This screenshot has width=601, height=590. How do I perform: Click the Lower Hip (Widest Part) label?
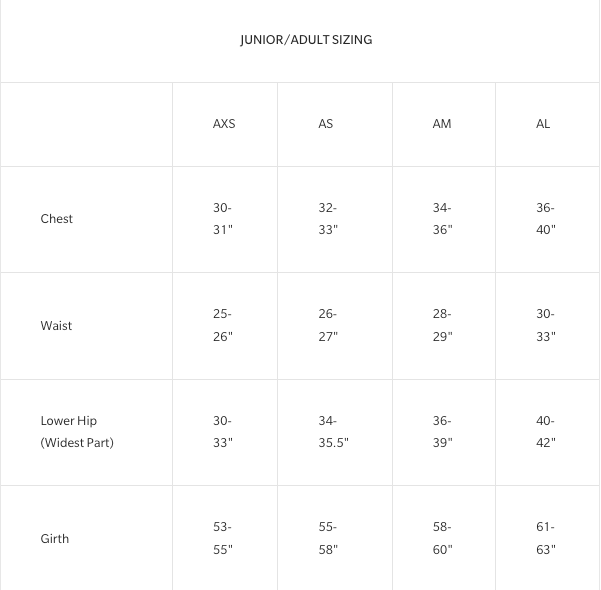click(77, 432)
